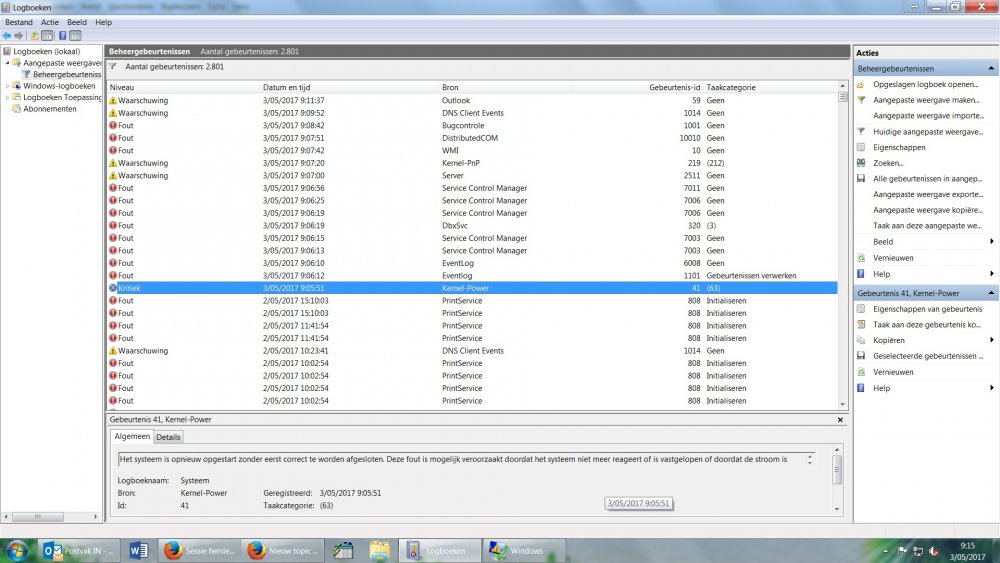
Task: Select the Bugcontrole error event 1001 row
Action: coord(472,126)
